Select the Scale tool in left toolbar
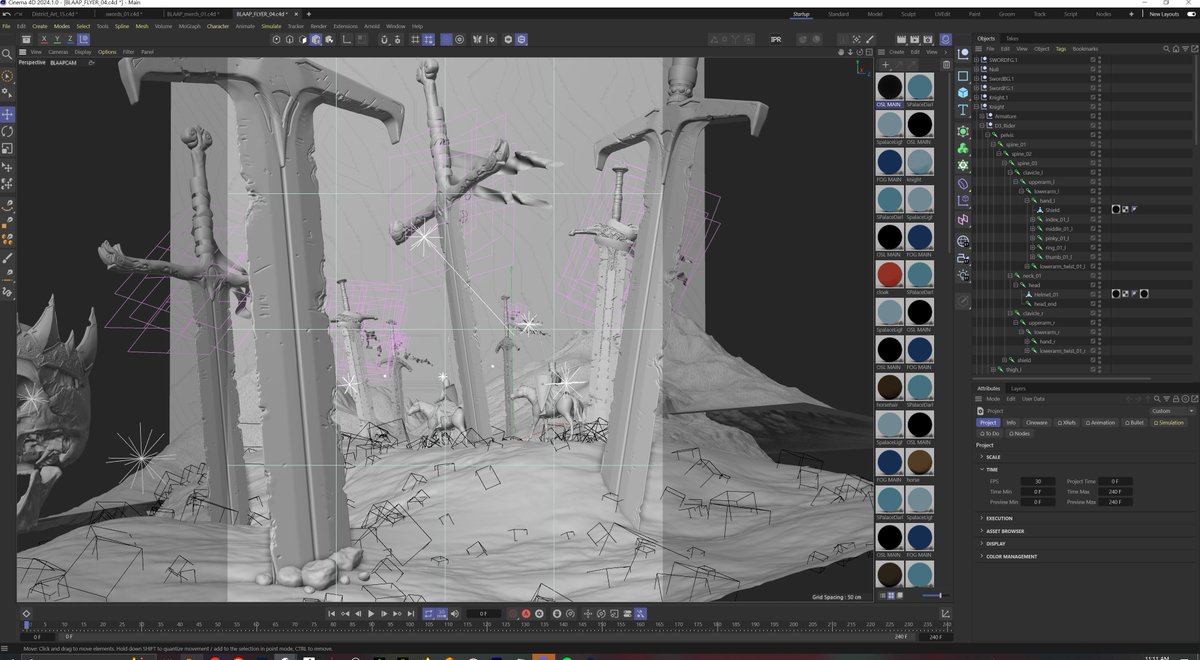The height and width of the screenshot is (660, 1200). click(8, 148)
